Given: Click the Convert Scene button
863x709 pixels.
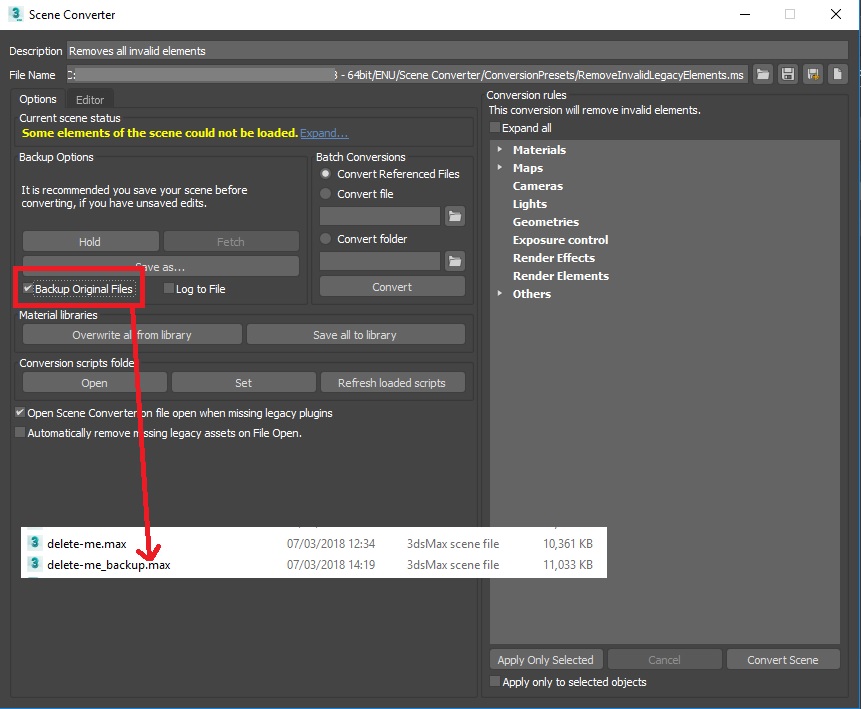Looking at the screenshot, I should (783, 659).
